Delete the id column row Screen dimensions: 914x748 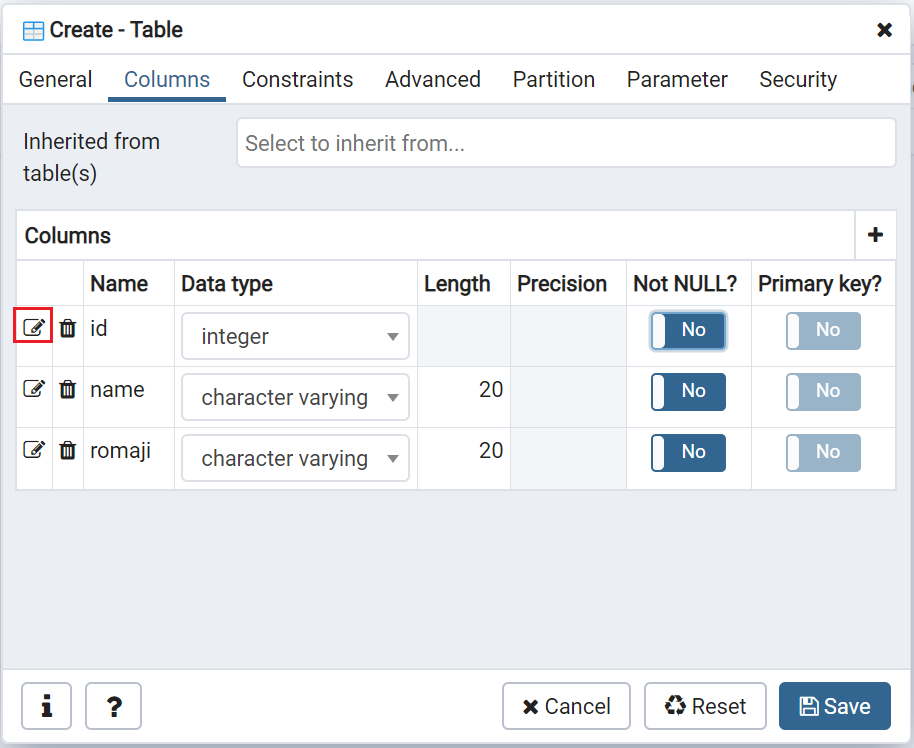(x=68, y=328)
